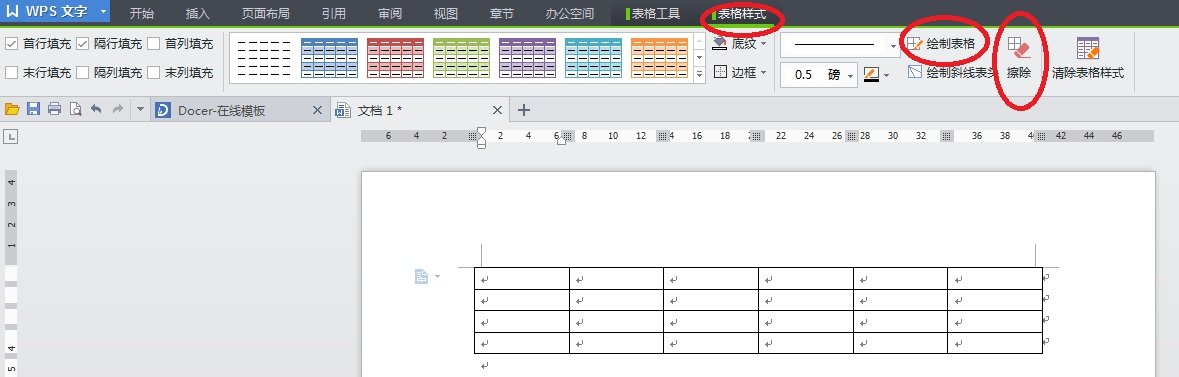The height and width of the screenshot is (377, 1179).
Task: Click the 清除表格样式 icon
Action: coord(1088,49)
